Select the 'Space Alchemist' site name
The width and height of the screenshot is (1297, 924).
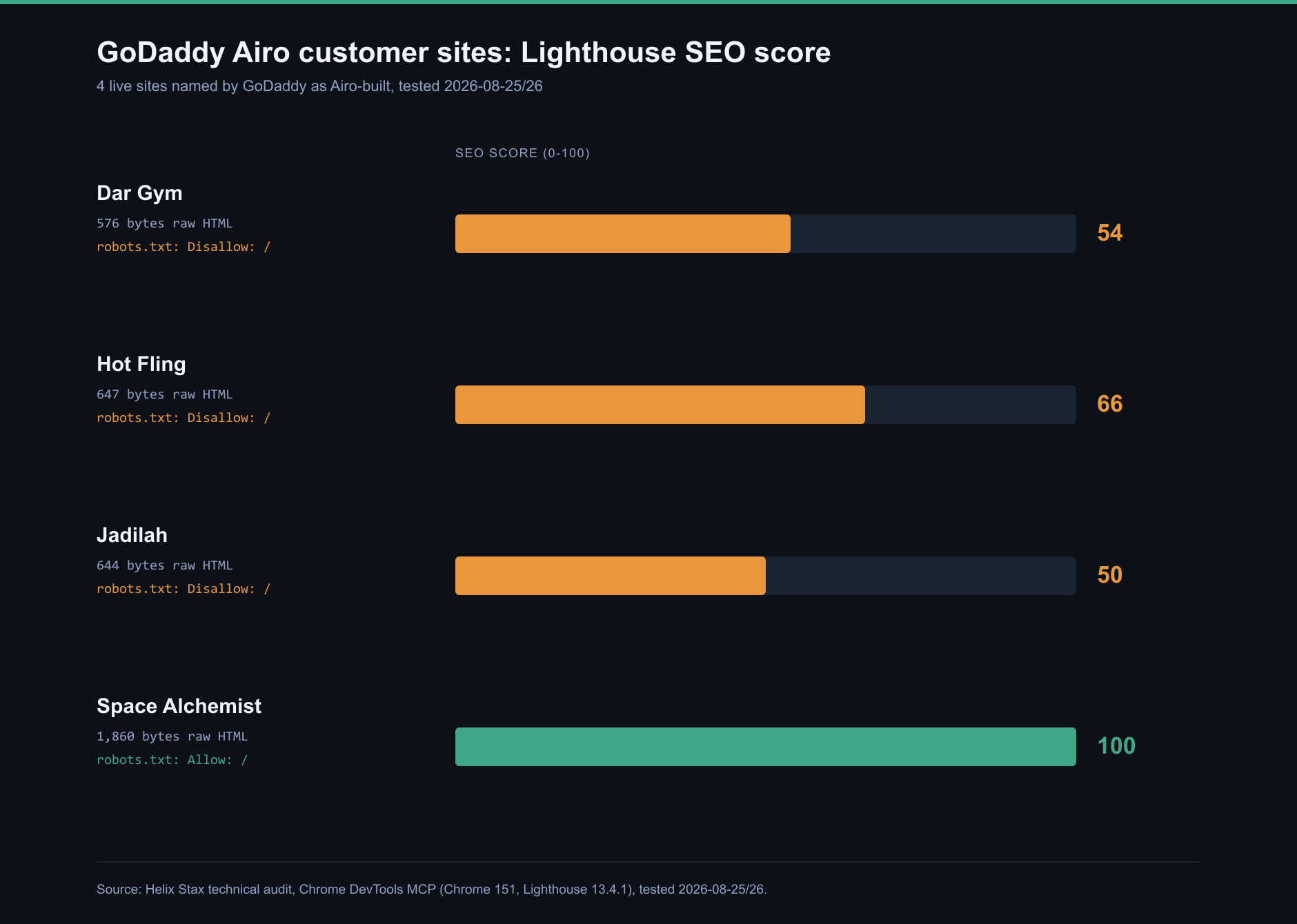click(x=179, y=706)
